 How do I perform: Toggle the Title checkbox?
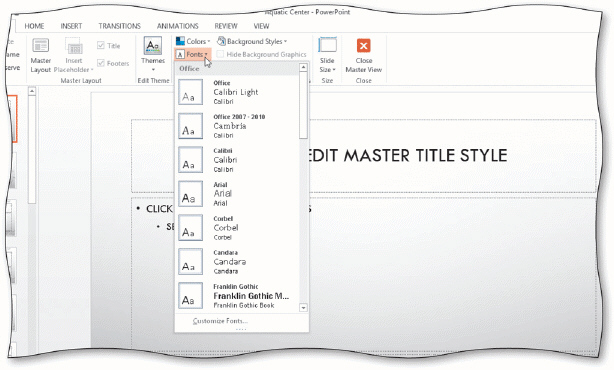[101, 45]
